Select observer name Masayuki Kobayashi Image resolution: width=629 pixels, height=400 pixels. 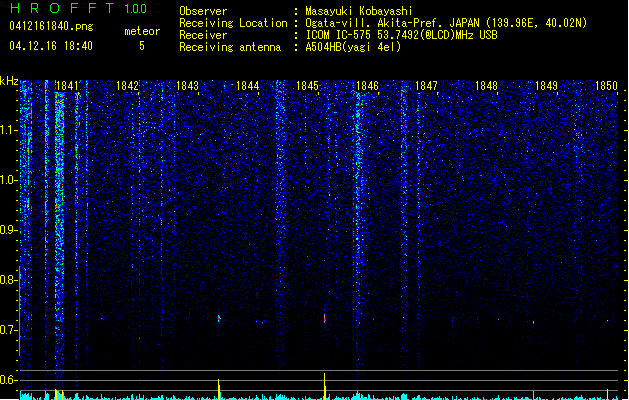pyautogui.click(x=359, y=11)
